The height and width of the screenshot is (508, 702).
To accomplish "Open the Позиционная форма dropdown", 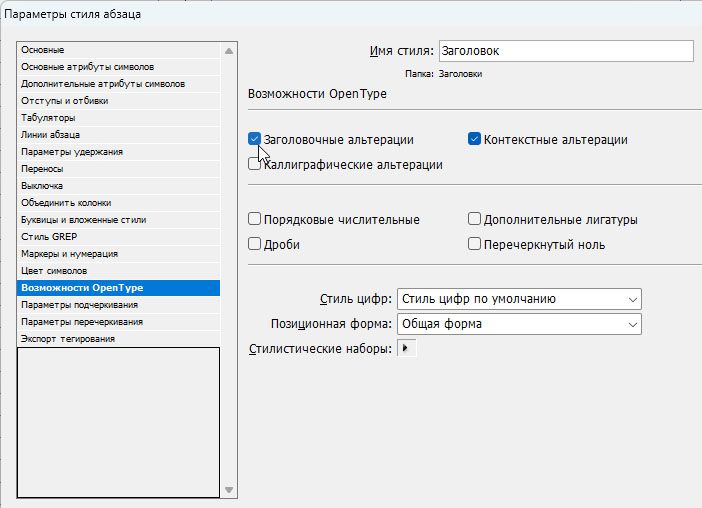I will (519, 324).
